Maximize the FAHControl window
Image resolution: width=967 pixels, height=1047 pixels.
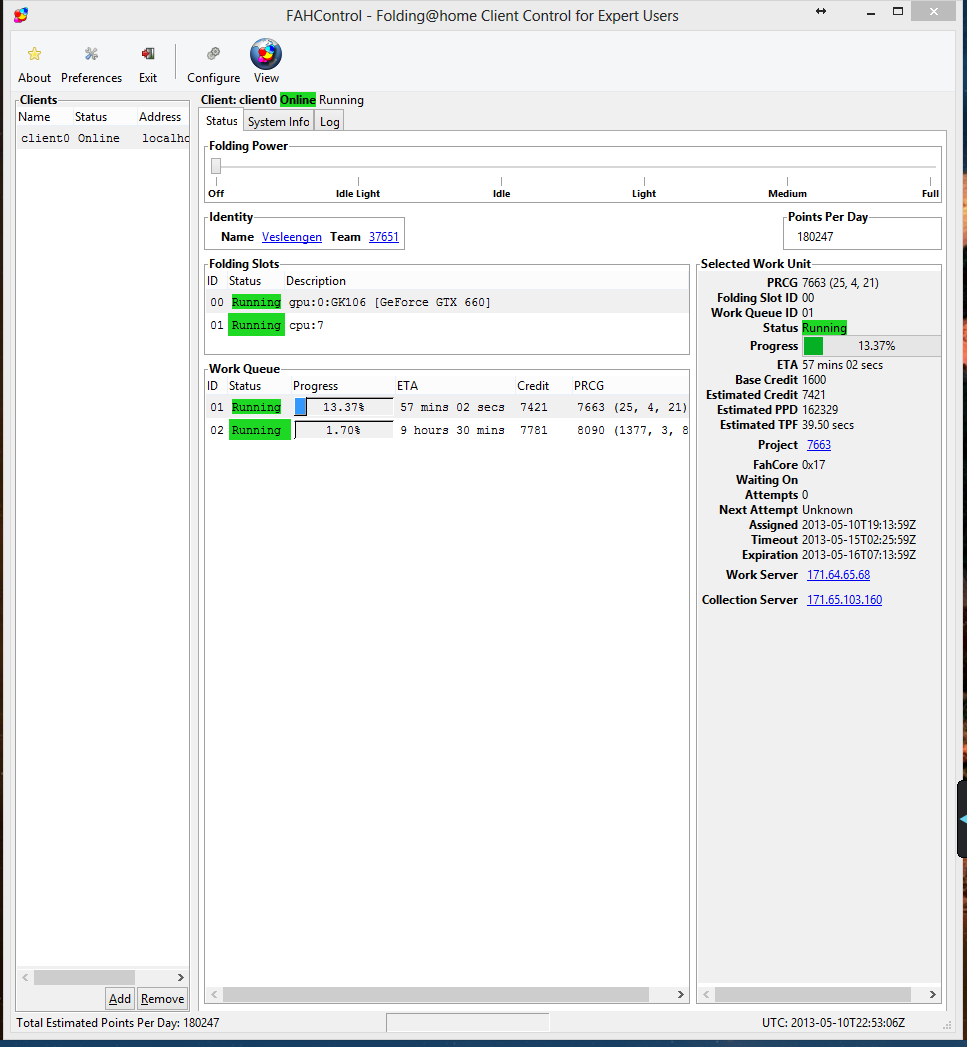(x=898, y=11)
